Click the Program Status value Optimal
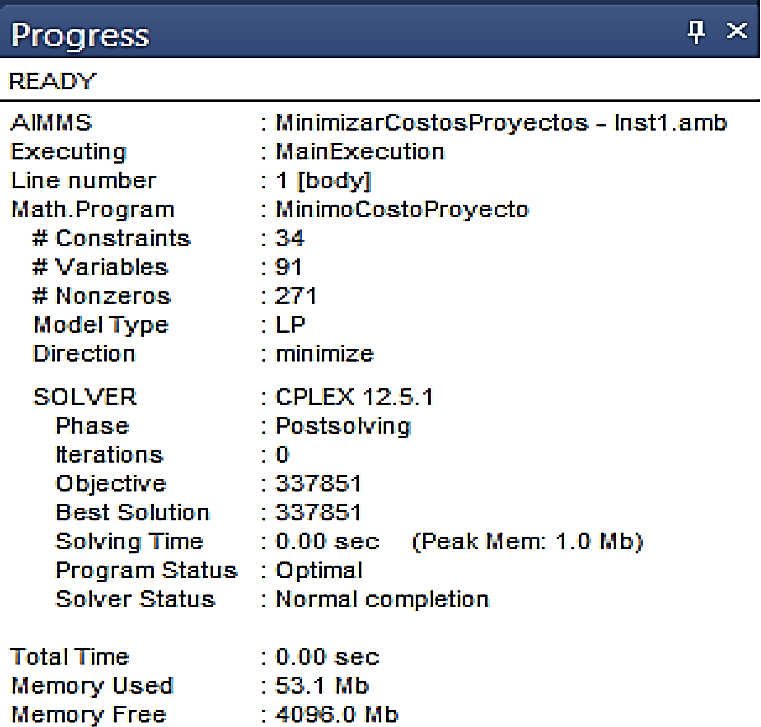 point(319,571)
